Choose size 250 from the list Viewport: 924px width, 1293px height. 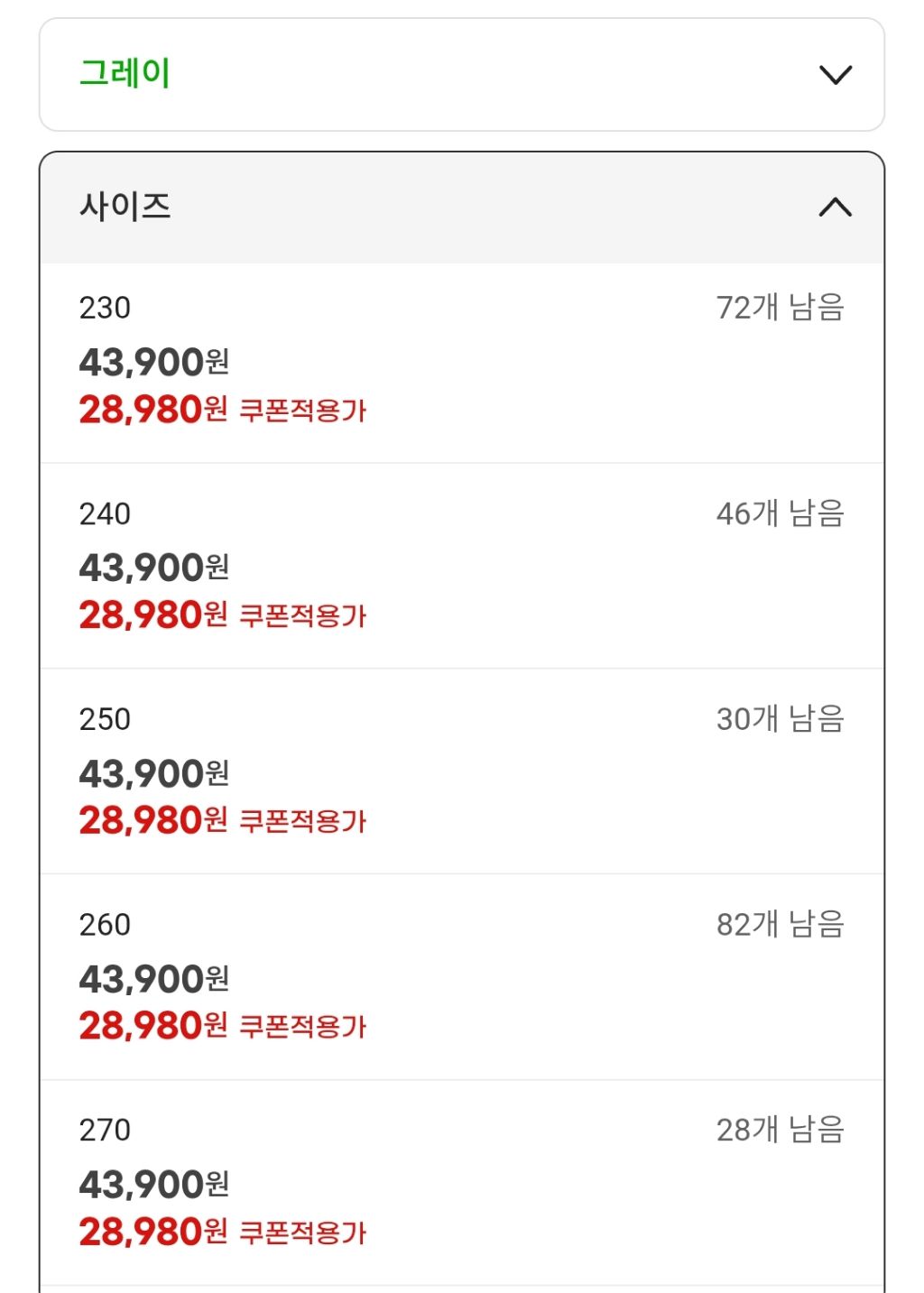(x=462, y=771)
